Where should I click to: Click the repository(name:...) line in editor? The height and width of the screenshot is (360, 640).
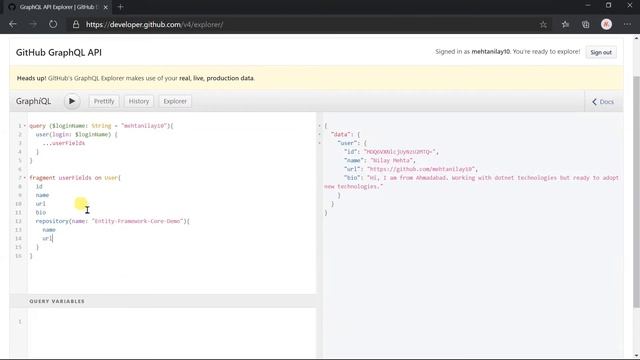coord(112,221)
